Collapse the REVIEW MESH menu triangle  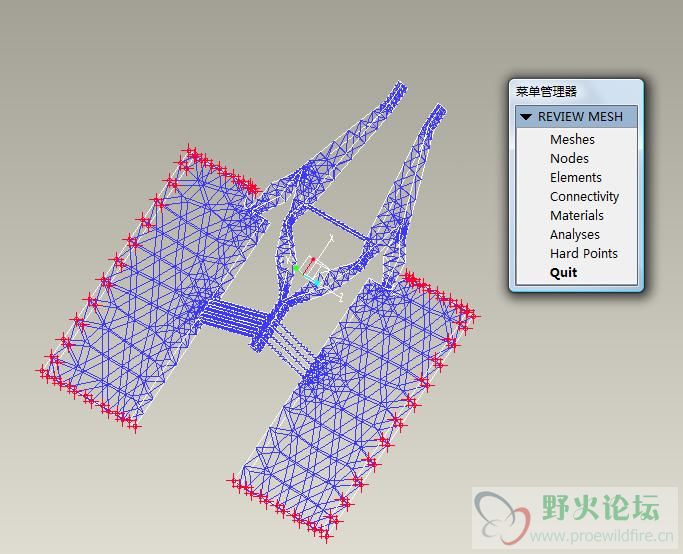point(526,117)
